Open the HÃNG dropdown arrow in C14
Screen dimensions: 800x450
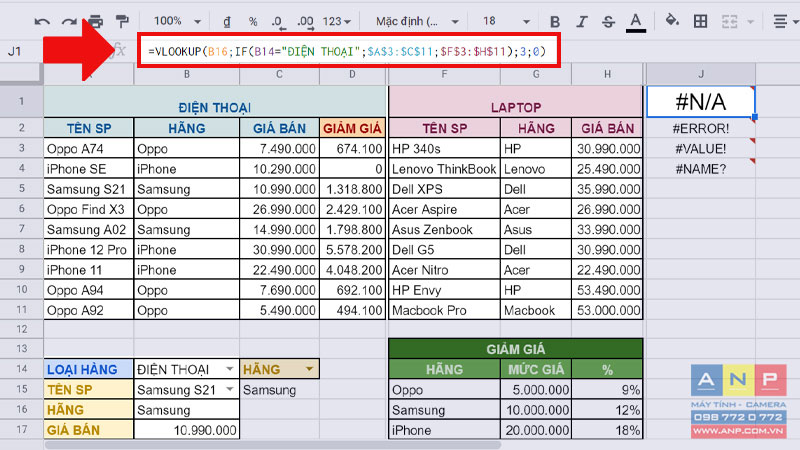(309, 369)
